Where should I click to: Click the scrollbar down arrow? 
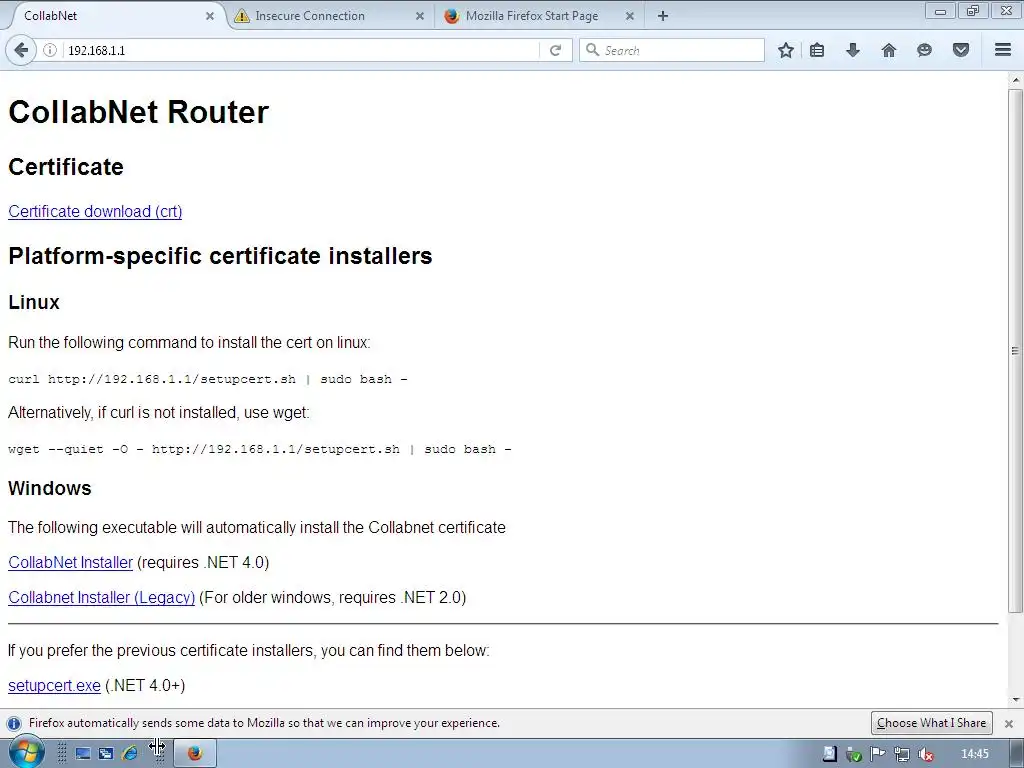[x=1015, y=700]
